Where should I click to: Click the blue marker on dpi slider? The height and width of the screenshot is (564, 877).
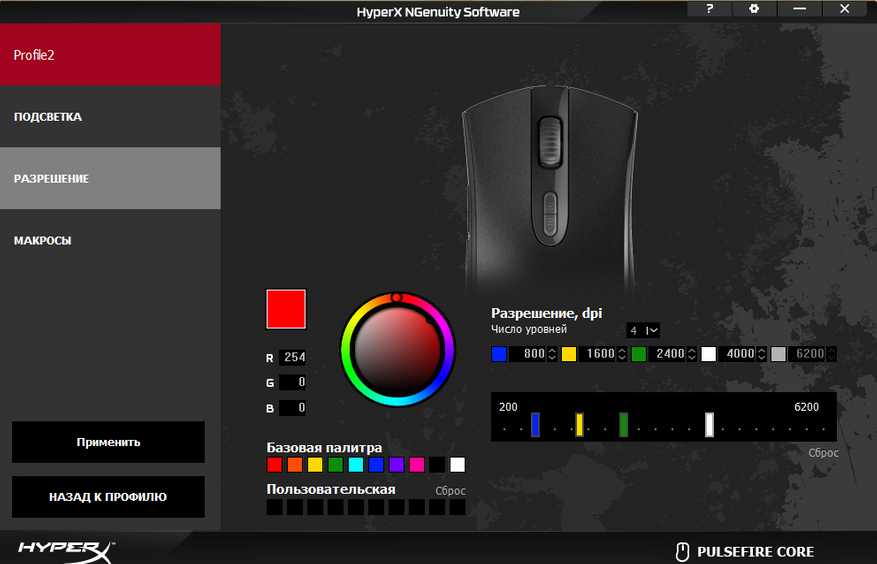(535, 425)
